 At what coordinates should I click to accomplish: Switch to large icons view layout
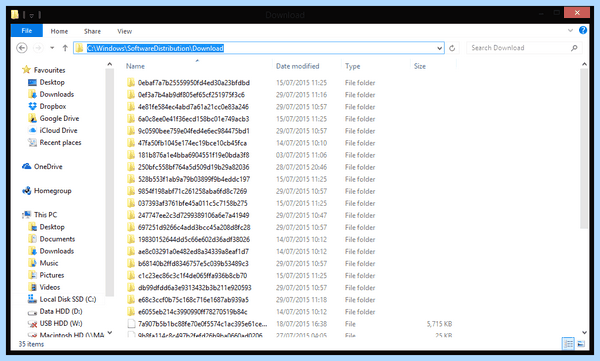[581, 344]
